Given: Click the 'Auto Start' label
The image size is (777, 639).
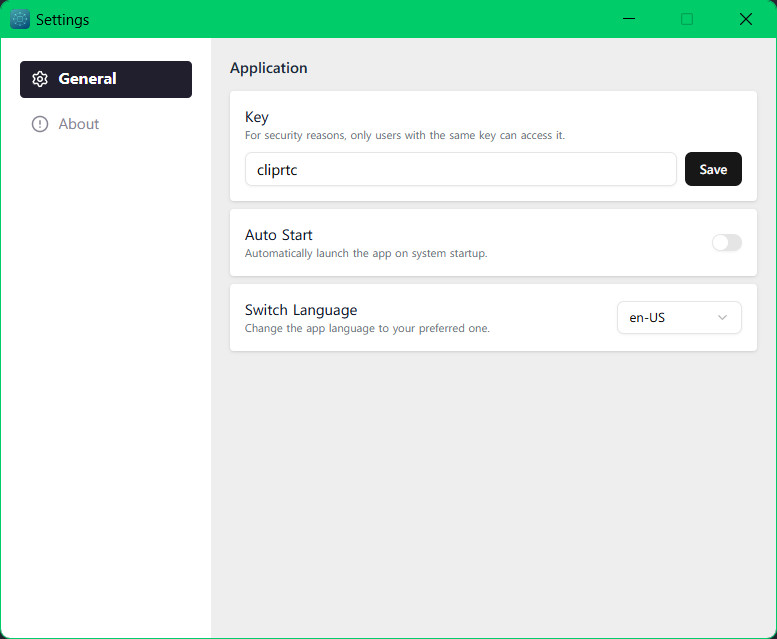Looking at the screenshot, I should click(278, 235).
